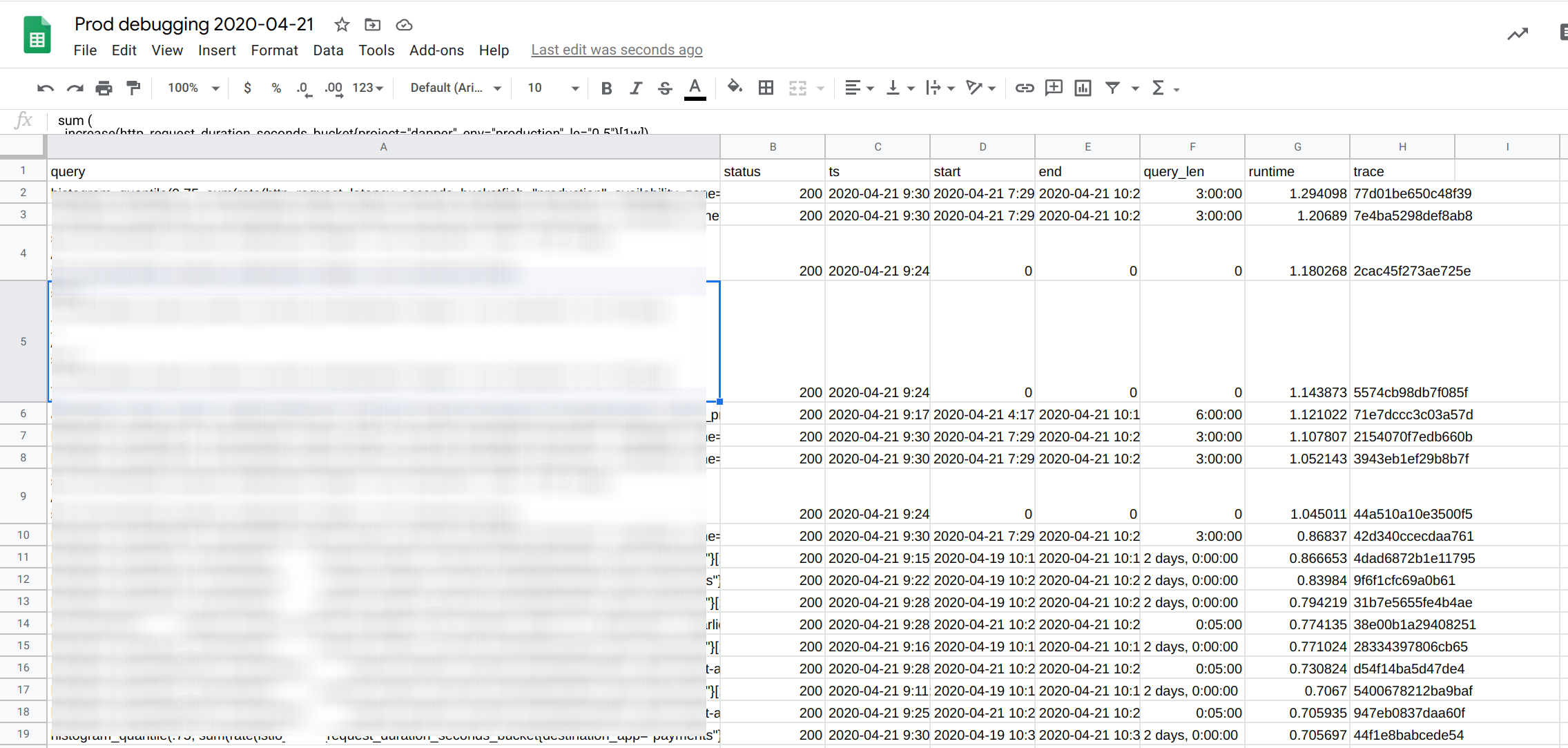Select column G header
This screenshot has width=1568, height=748.
[x=1297, y=146]
